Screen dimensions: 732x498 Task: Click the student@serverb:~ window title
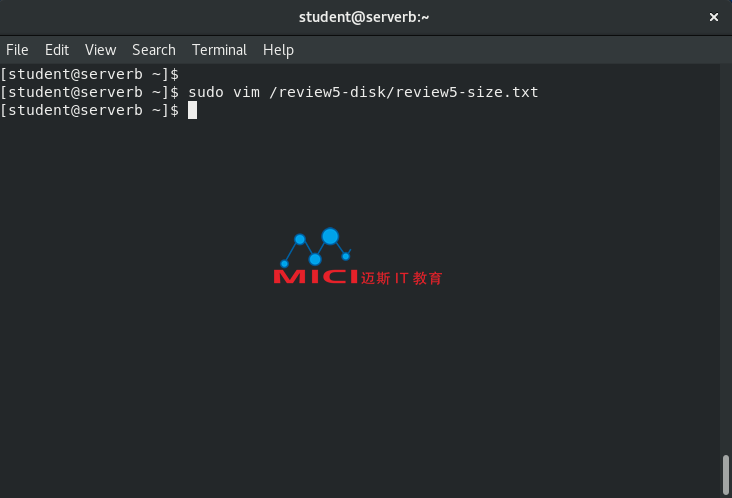pyautogui.click(x=364, y=17)
